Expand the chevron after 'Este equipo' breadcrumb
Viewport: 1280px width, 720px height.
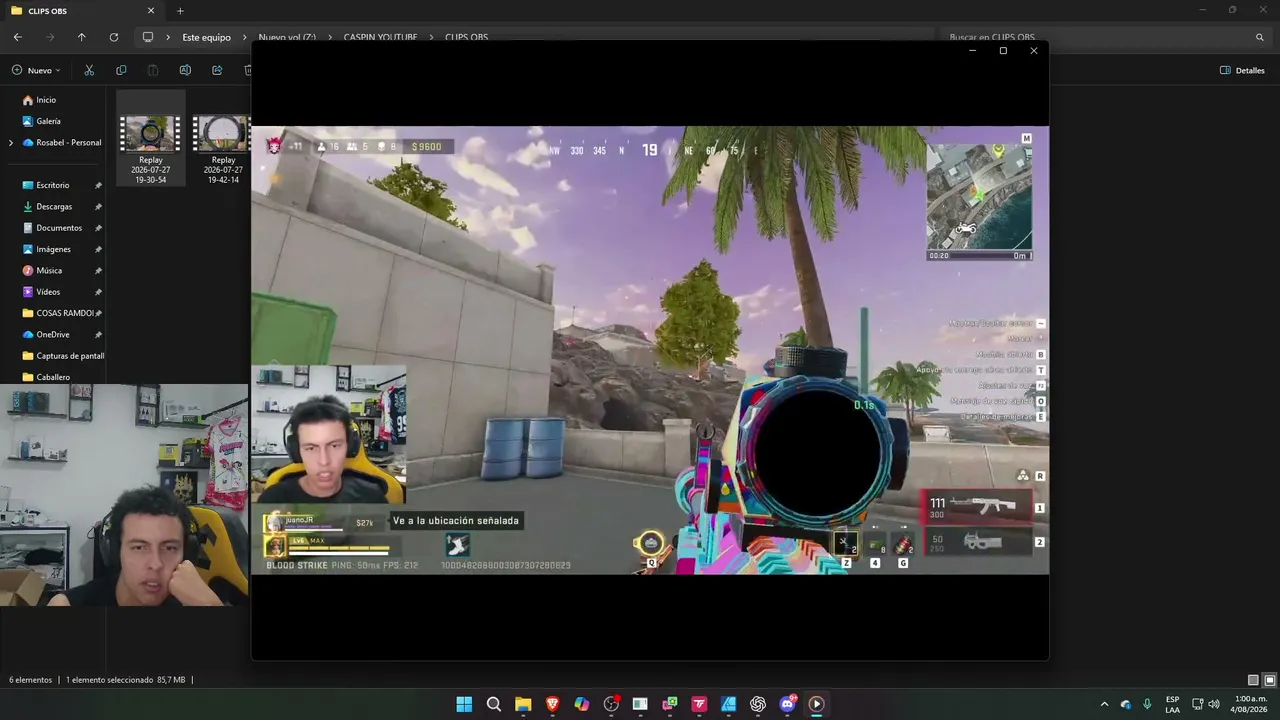(x=244, y=37)
